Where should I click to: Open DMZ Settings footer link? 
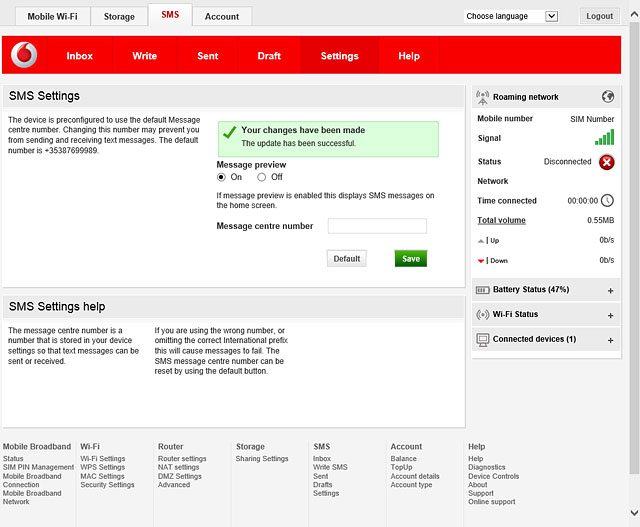180,476
